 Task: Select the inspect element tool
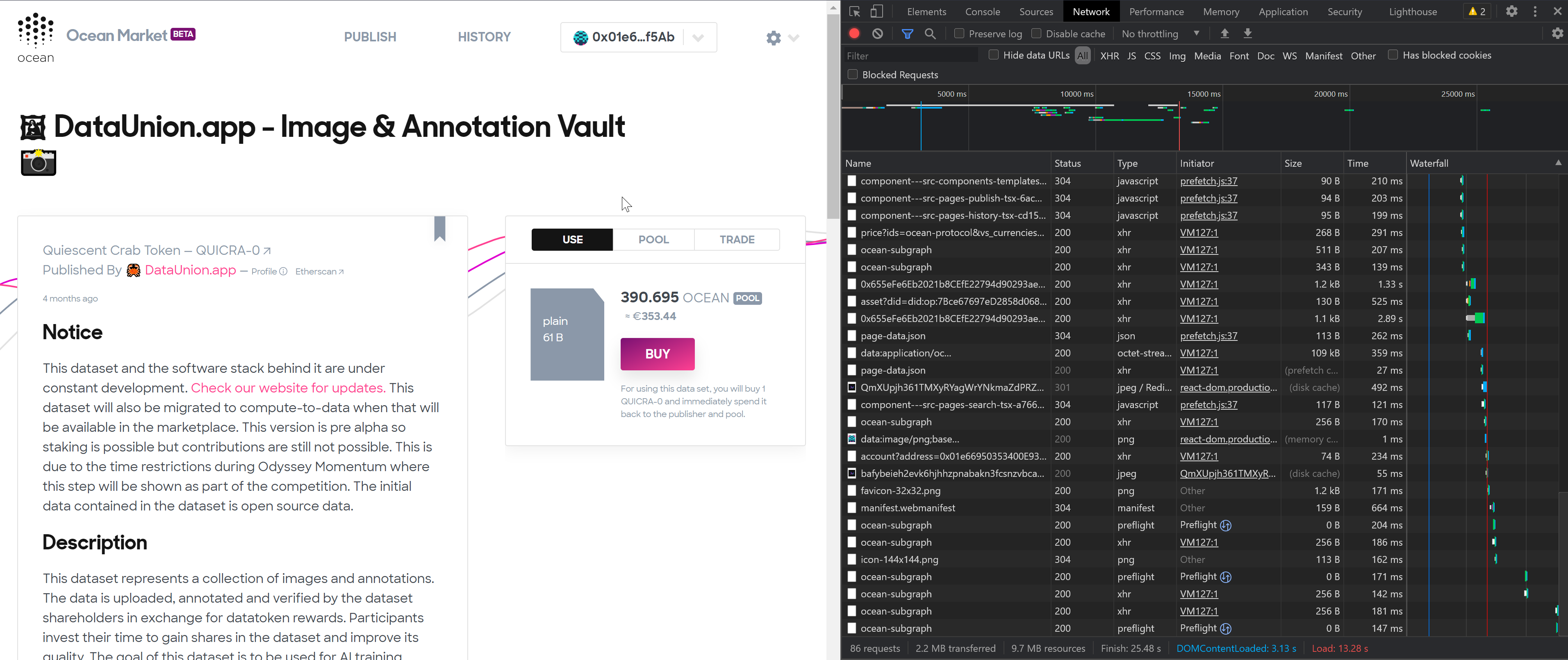tap(855, 11)
